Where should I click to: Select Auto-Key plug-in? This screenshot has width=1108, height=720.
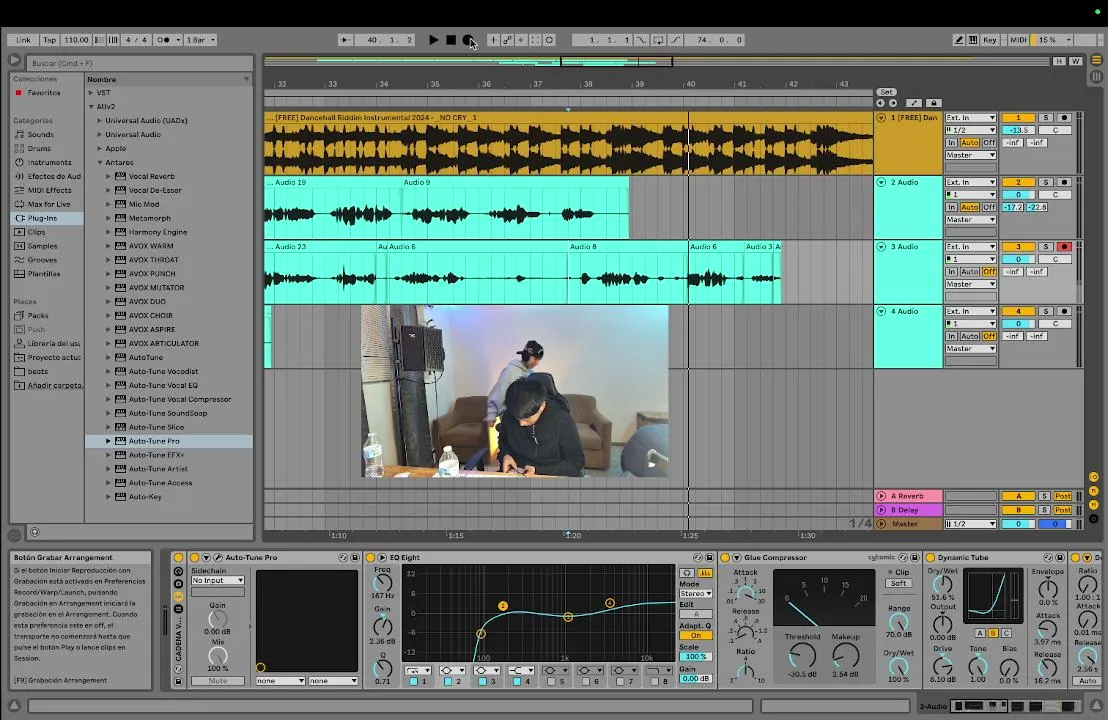pos(145,497)
